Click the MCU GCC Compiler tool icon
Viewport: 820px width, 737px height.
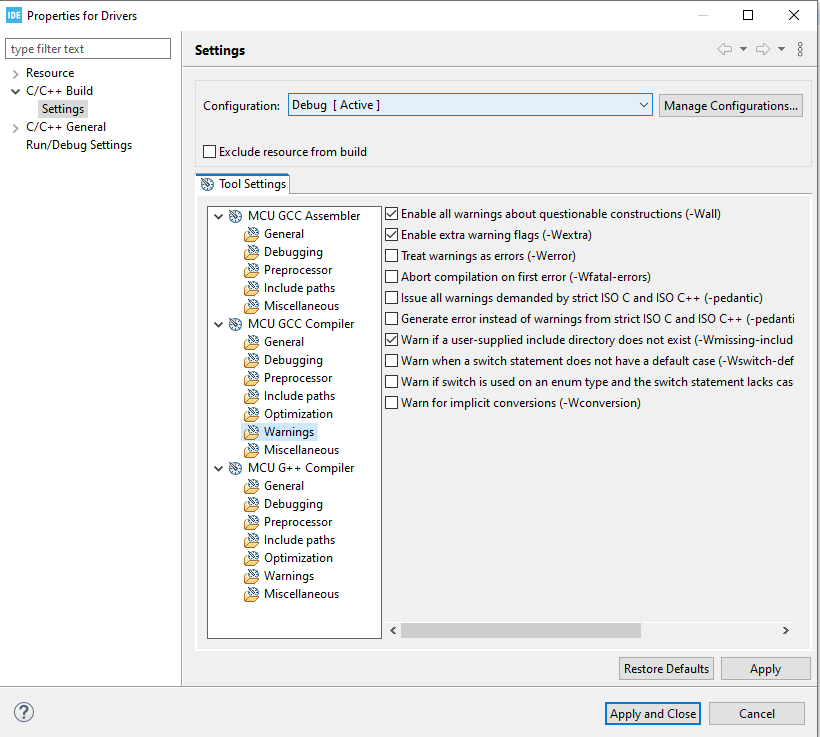(x=235, y=324)
